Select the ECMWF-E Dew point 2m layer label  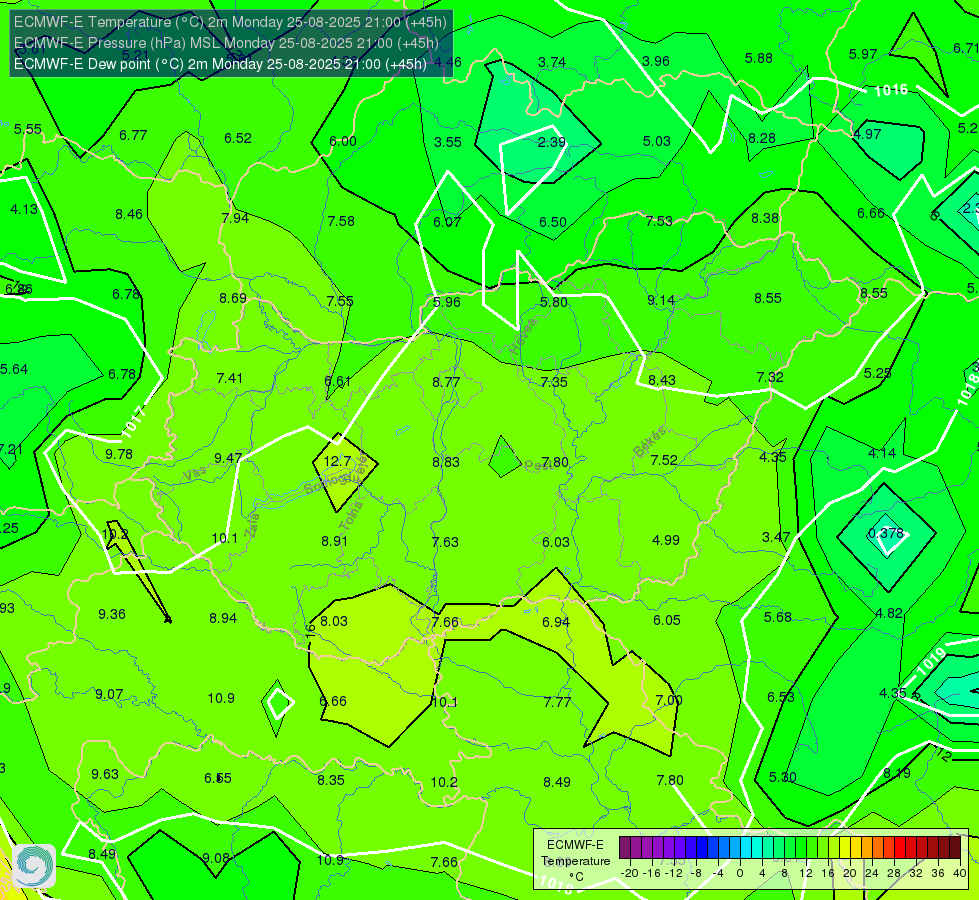[x=220, y=64]
